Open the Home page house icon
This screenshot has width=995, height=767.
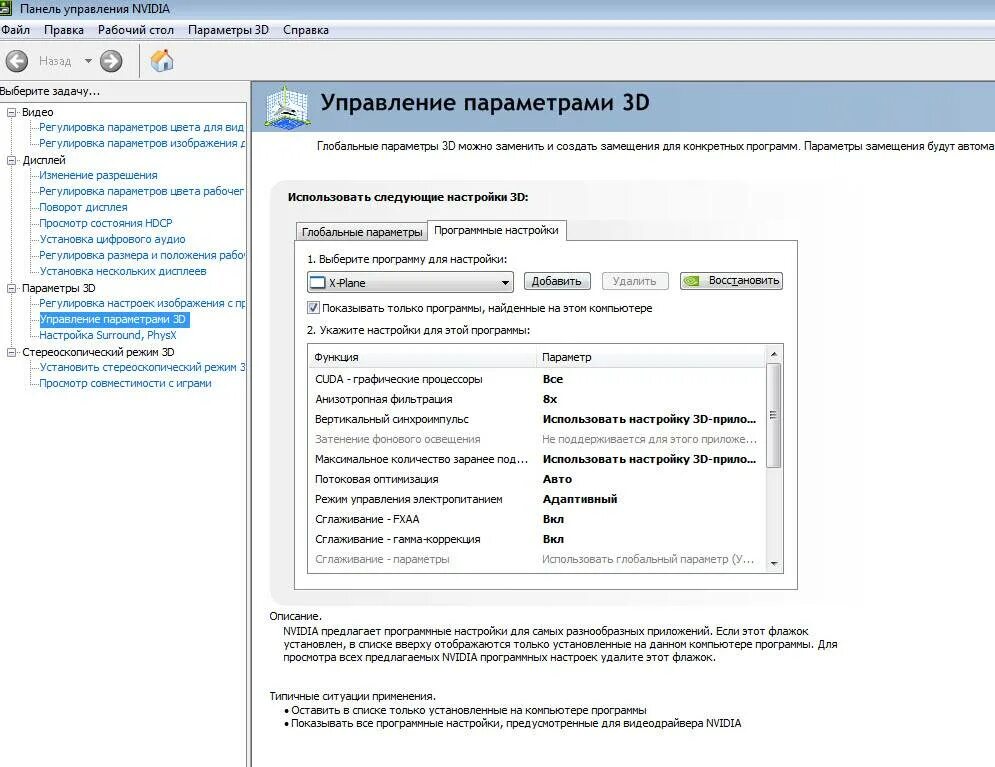click(162, 61)
